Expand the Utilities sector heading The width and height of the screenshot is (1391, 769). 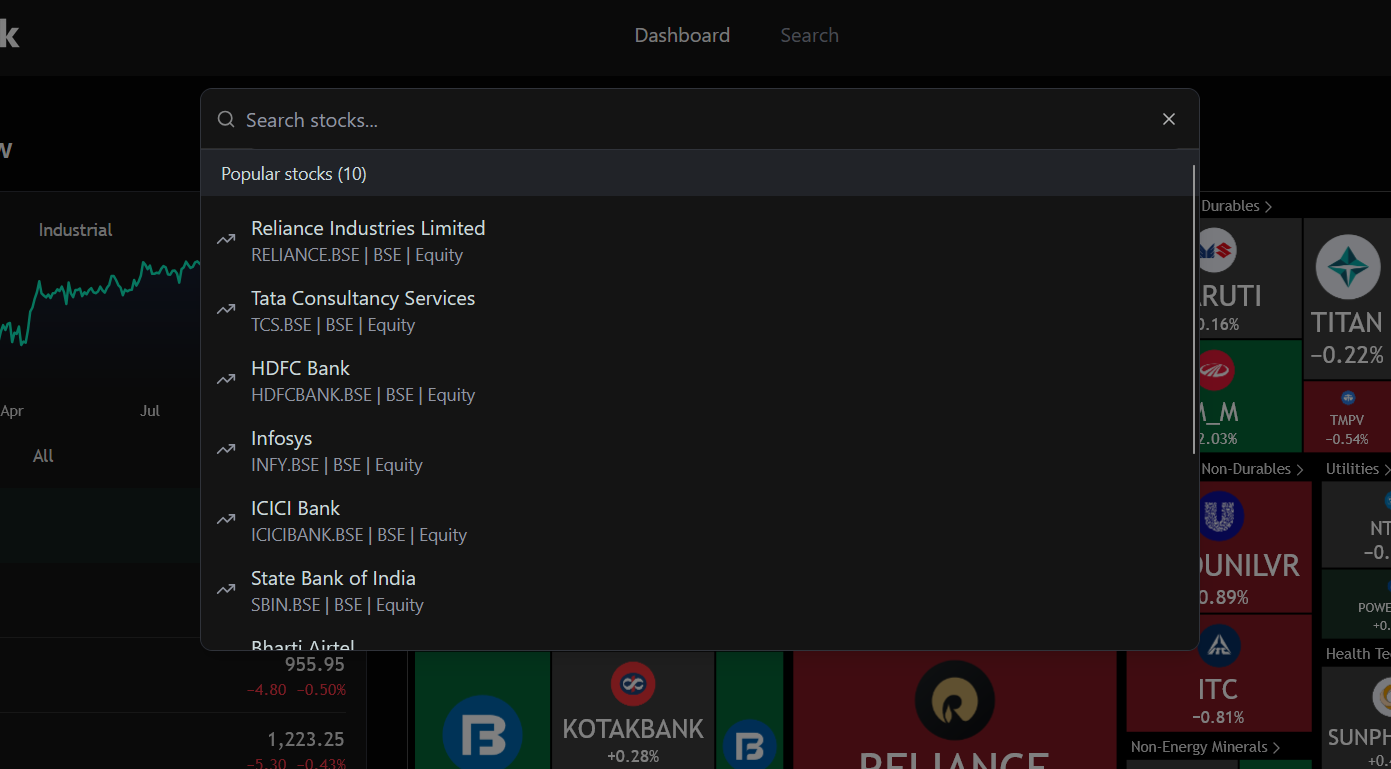[x=1357, y=469]
